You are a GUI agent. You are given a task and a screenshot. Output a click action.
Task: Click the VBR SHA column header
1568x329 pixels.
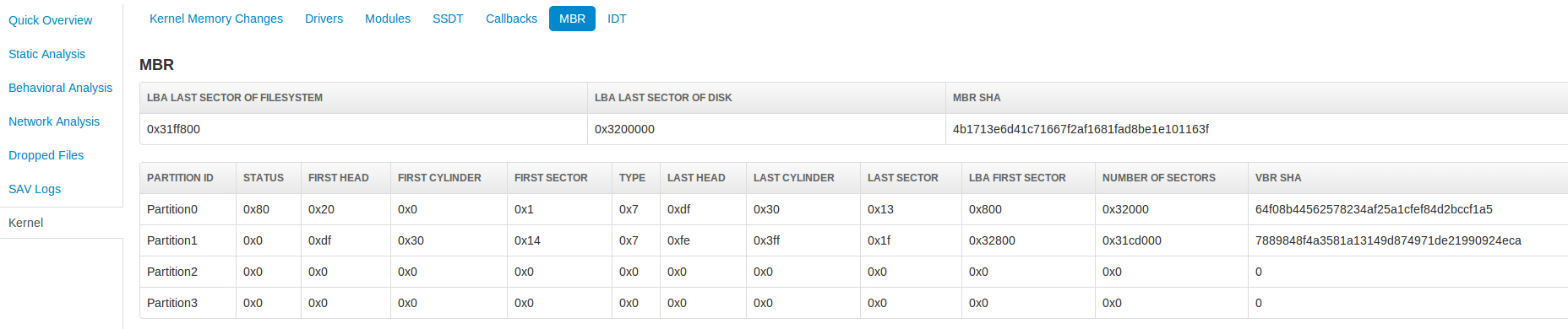click(x=1278, y=178)
